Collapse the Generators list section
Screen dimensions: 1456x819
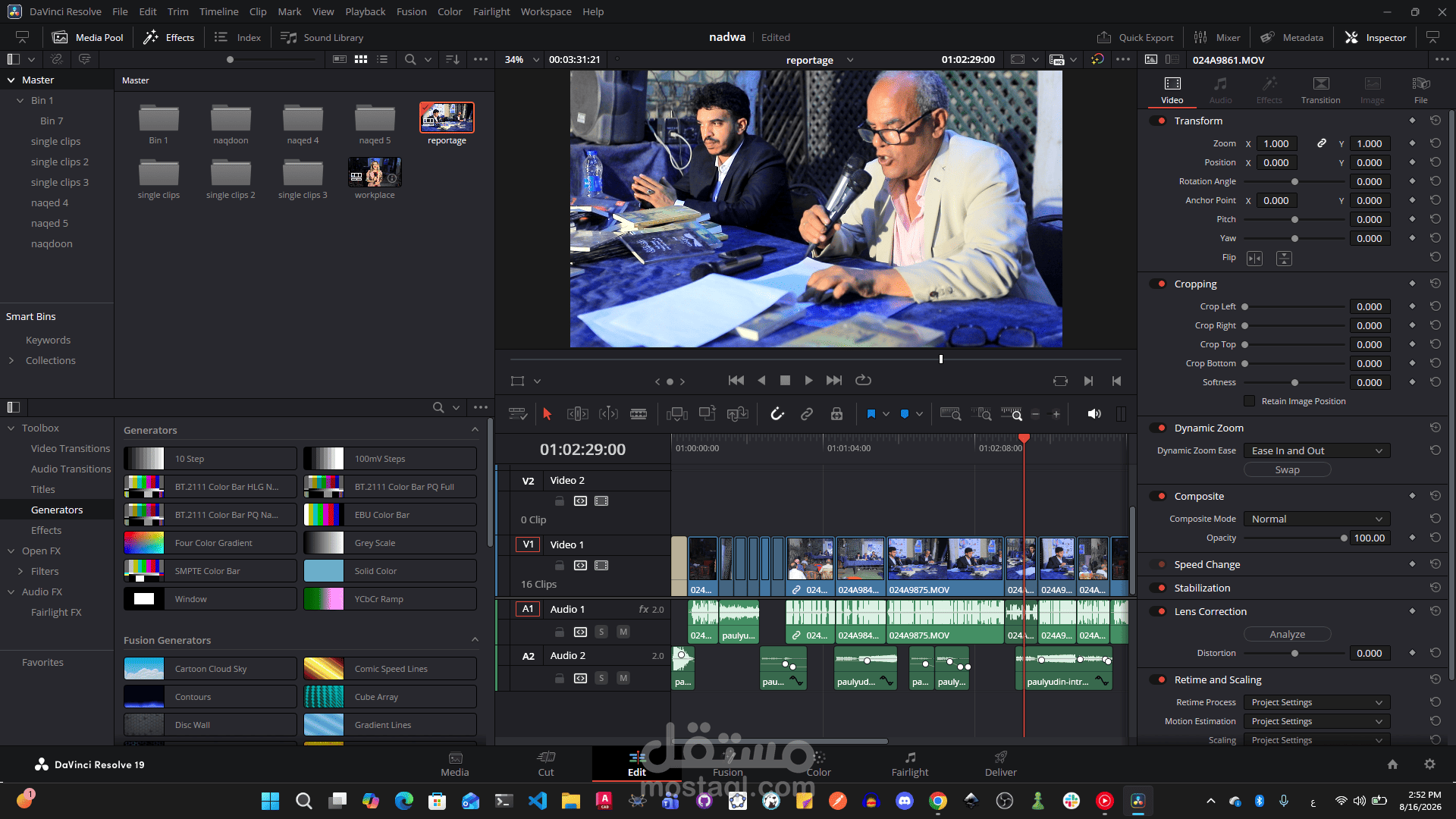tap(475, 430)
